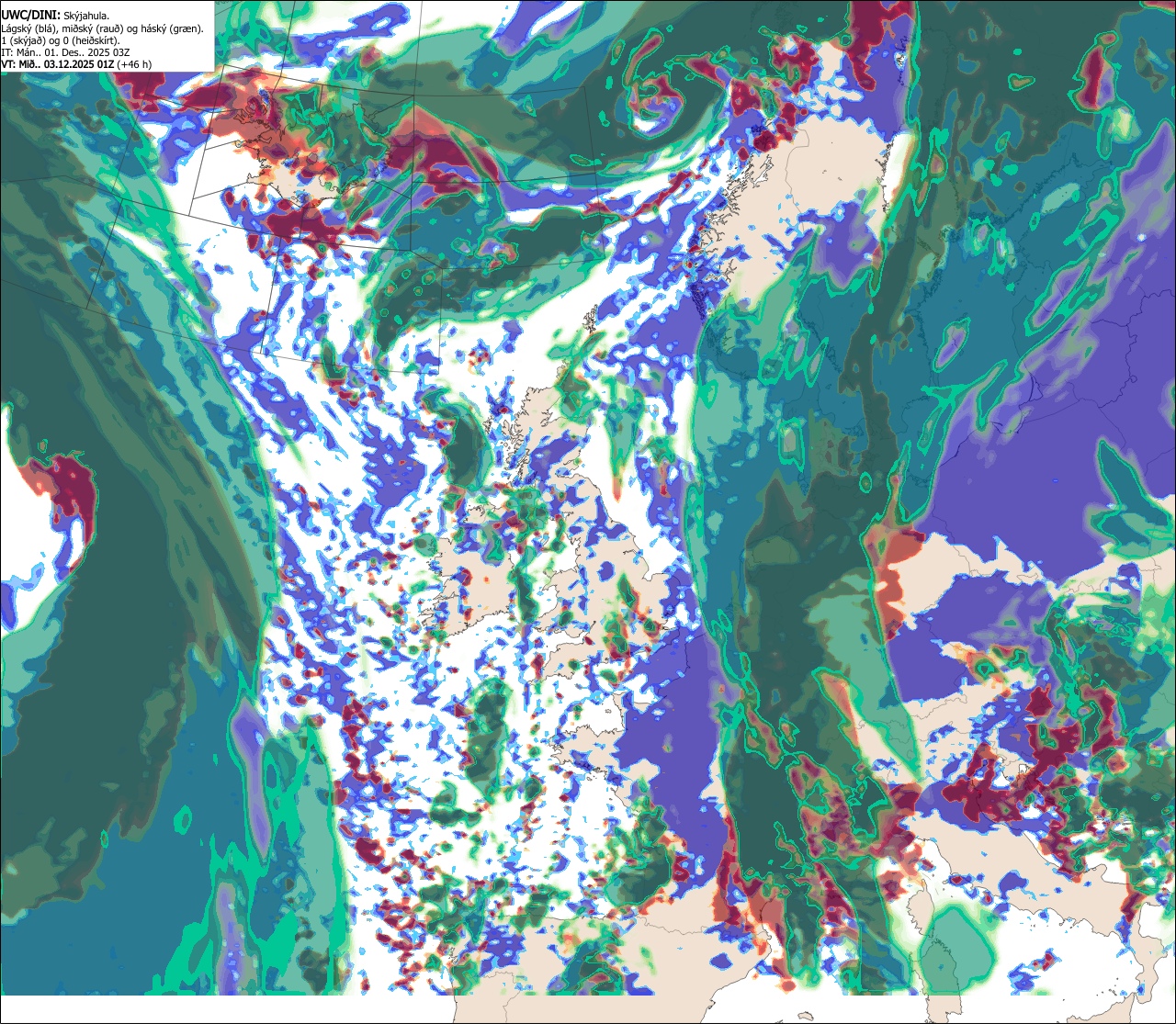Click the 'IT: Mán.. 01. Des.. 2025 03Z' line
The height and width of the screenshot is (1024, 1176).
pos(65,52)
